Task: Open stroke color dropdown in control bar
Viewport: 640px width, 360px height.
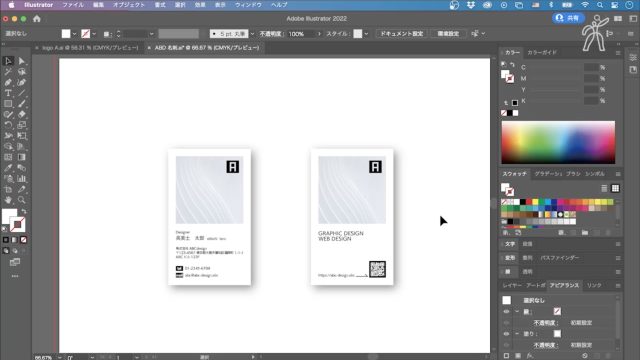Action: pyautogui.click(x=94, y=34)
